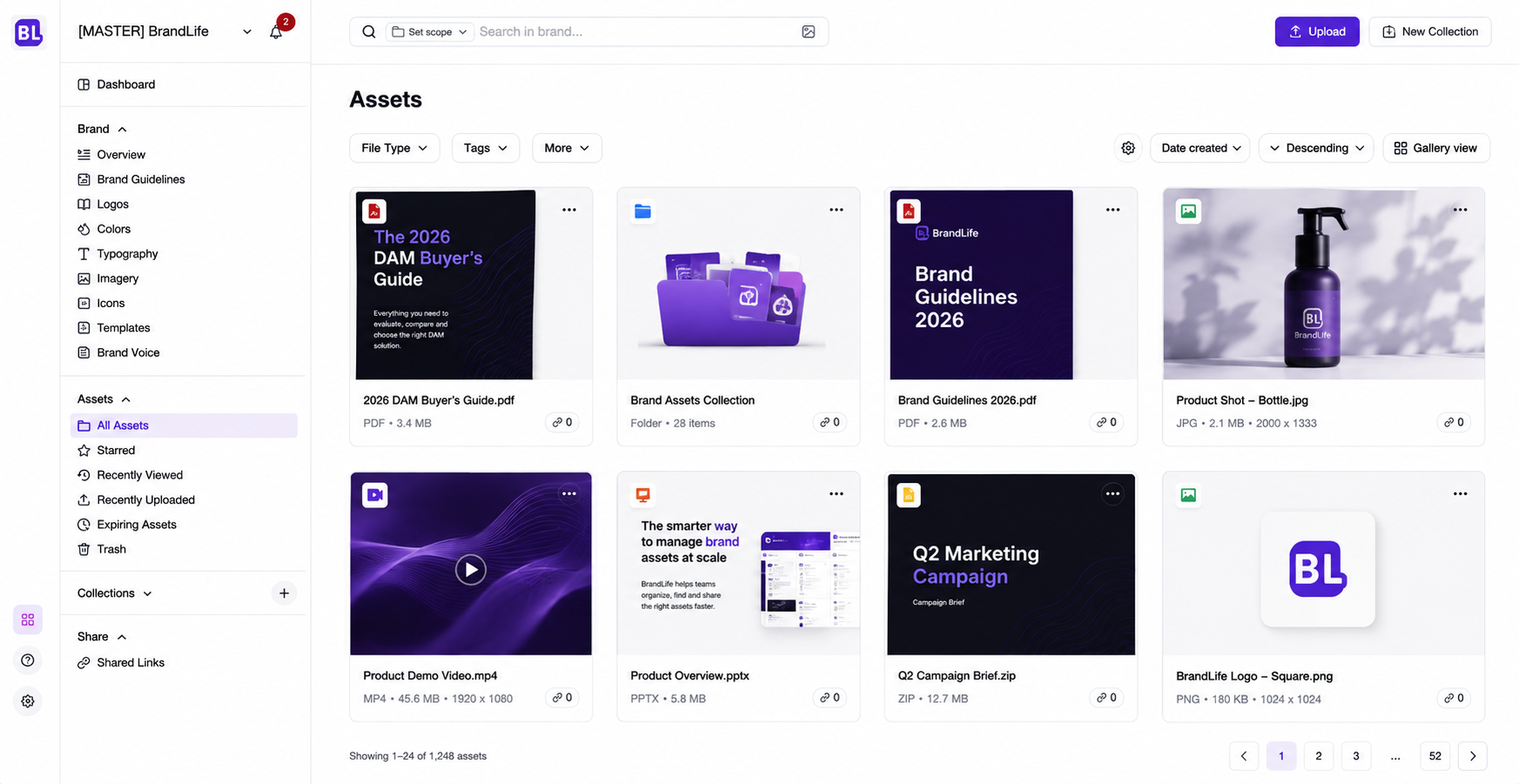The height and width of the screenshot is (784, 1519).
Task: Open Brand Voice in sidebar
Action: [x=119, y=352]
